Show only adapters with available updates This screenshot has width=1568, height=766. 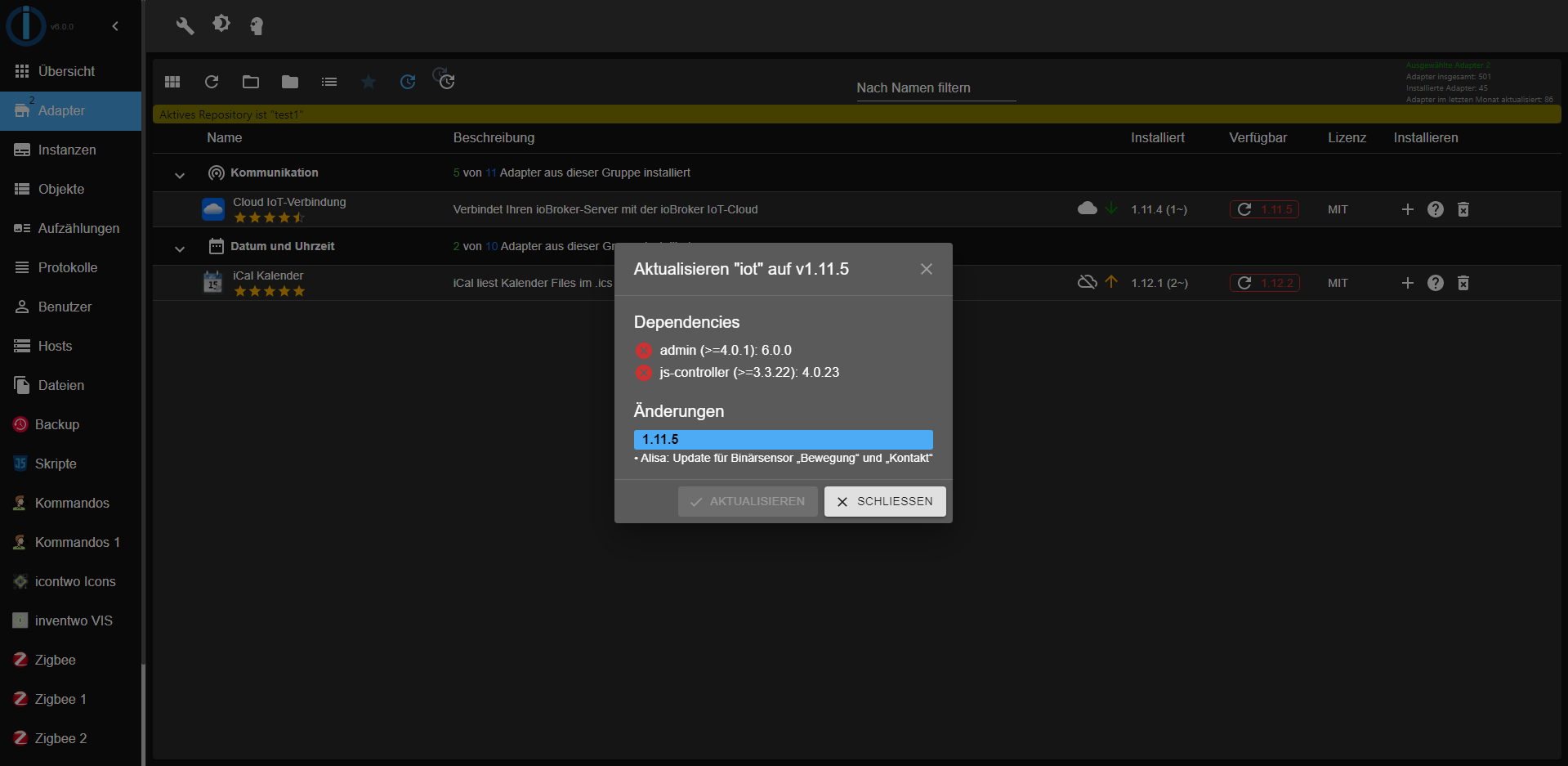point(408,82)
